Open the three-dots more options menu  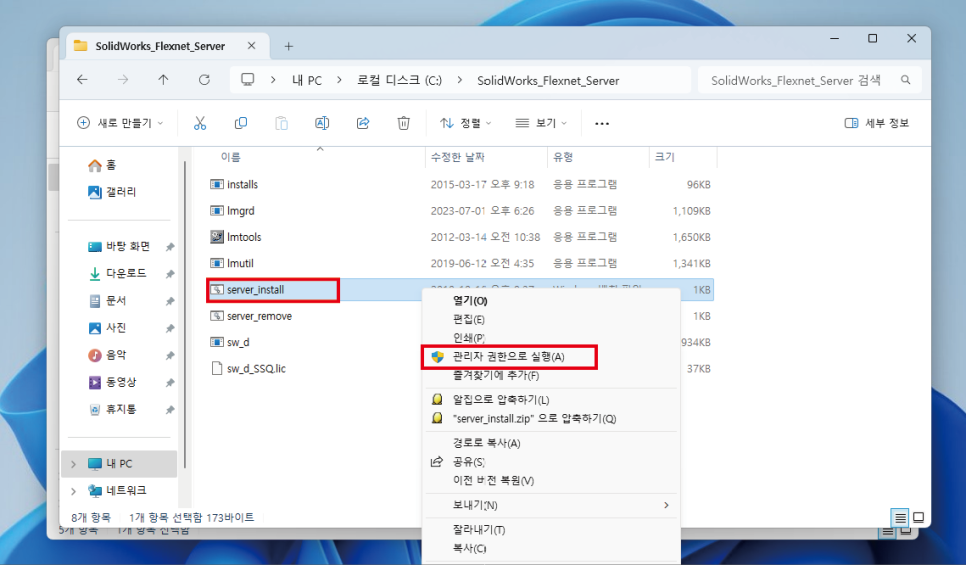click(x=602, y=124)
